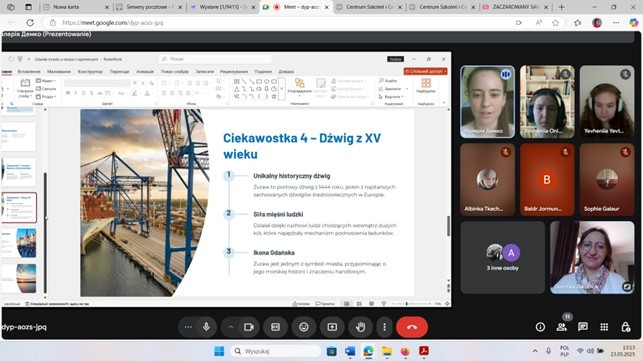
Task: Add this page to favorites star
Action: point(555,23)
